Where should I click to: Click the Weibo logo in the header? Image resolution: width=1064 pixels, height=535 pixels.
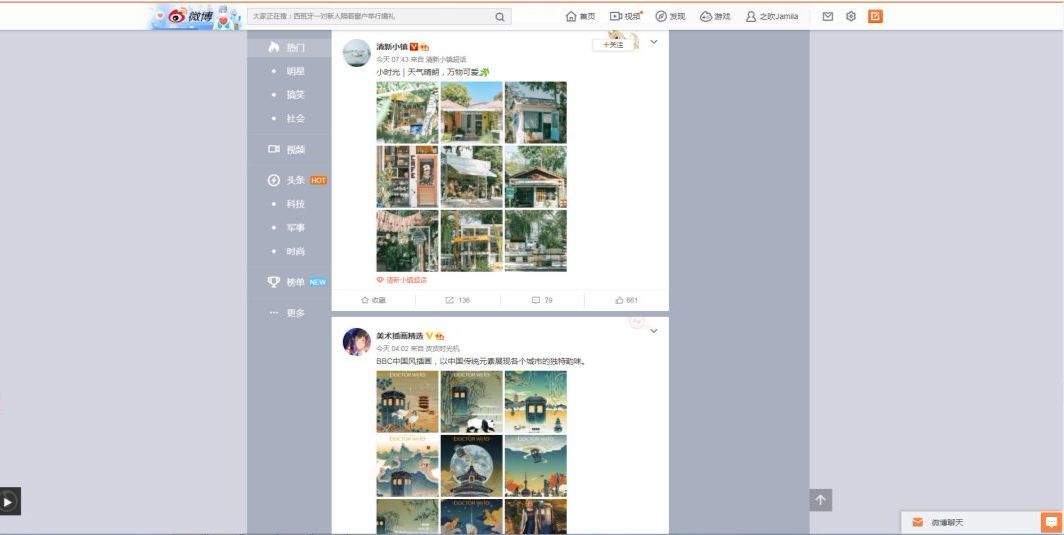[191, 16]
